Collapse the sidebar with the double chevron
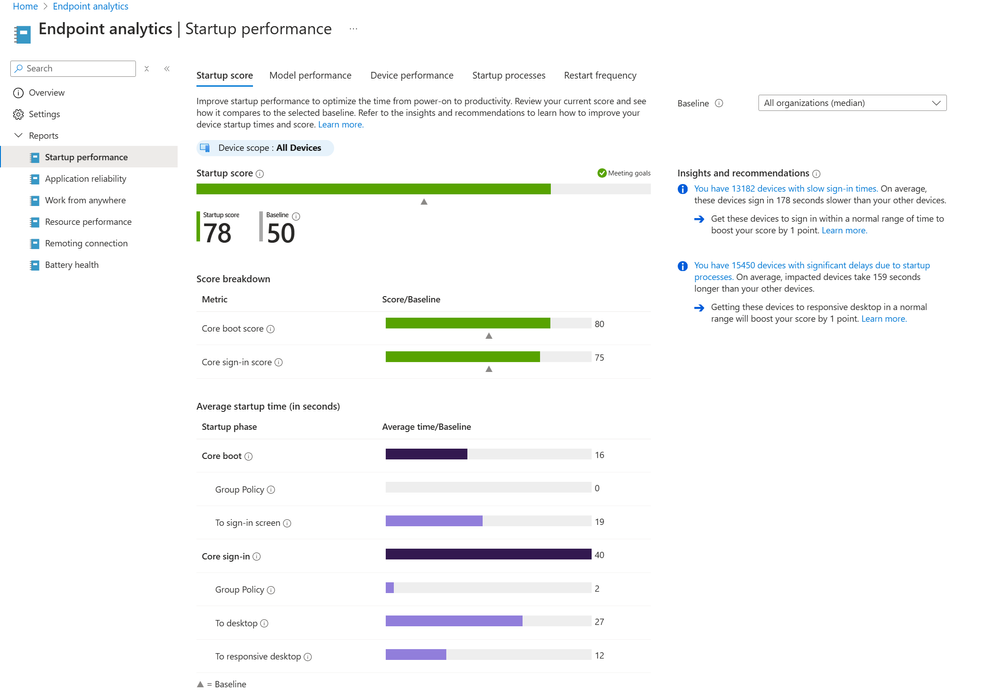Viewport: 998px width, 695px height. pyautogui.click(x=167, y=69)
